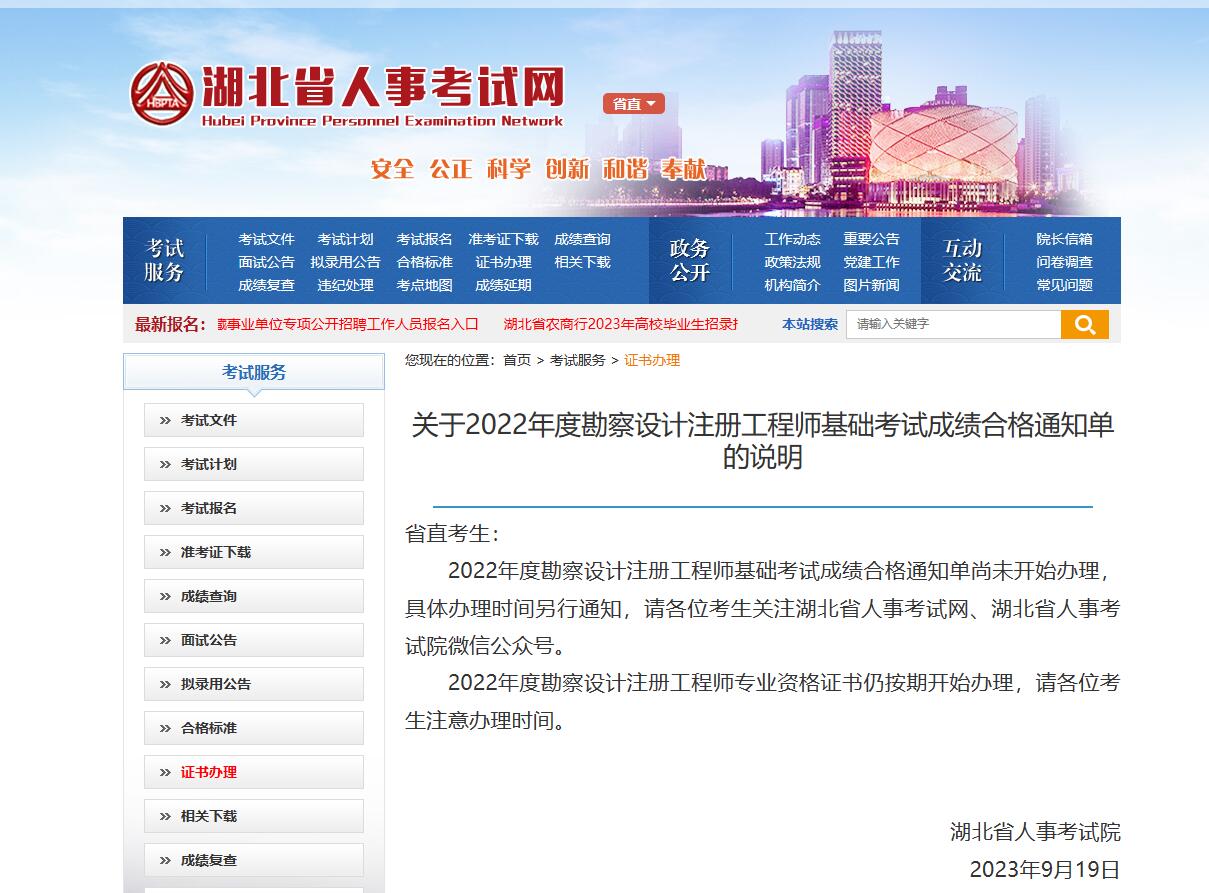Click 考试服务 in the breadcrumb
This screenshot has height=893, width=1209.
(577, 360)
